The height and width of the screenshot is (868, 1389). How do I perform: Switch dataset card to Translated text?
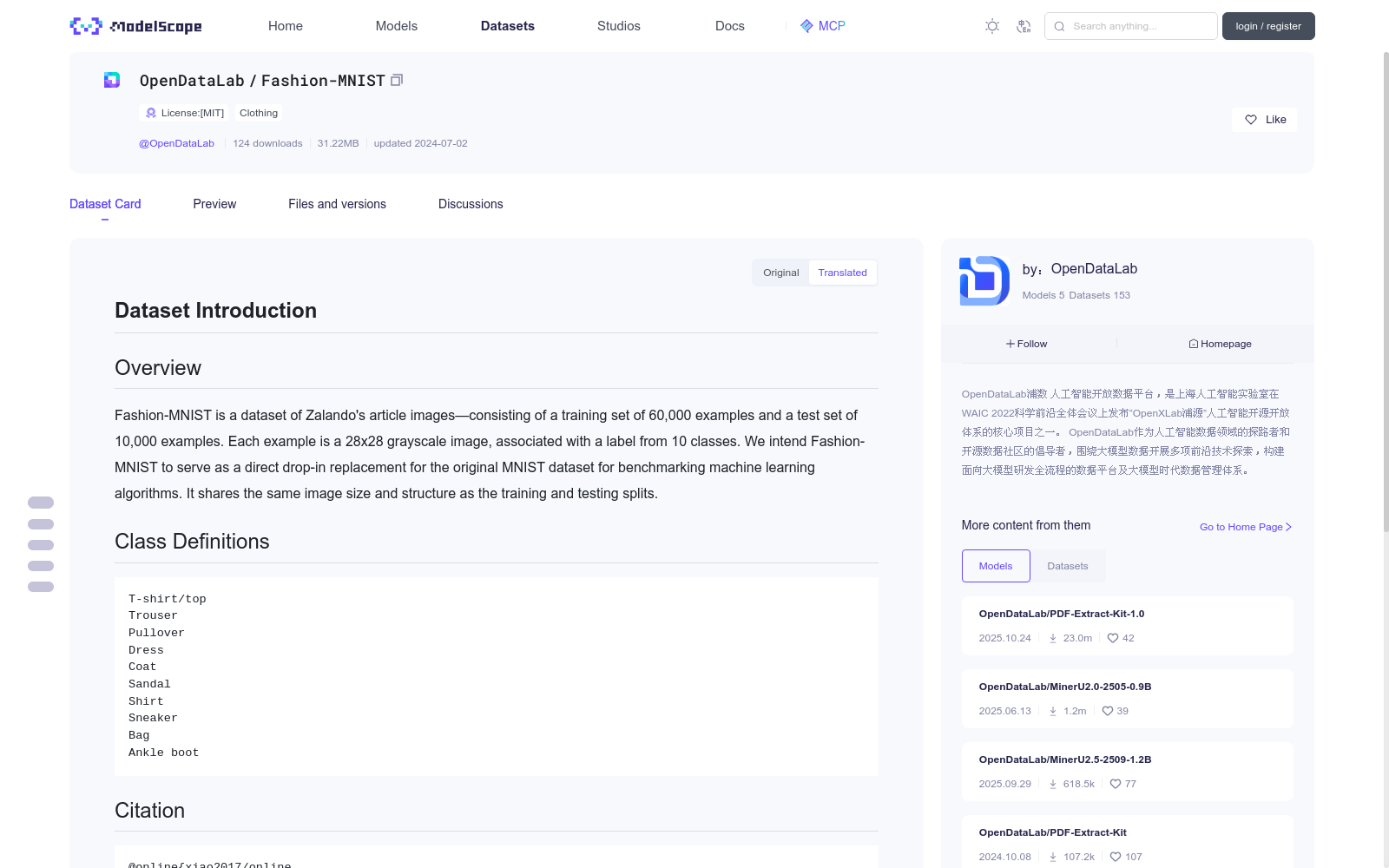click(x=842, y=273)
